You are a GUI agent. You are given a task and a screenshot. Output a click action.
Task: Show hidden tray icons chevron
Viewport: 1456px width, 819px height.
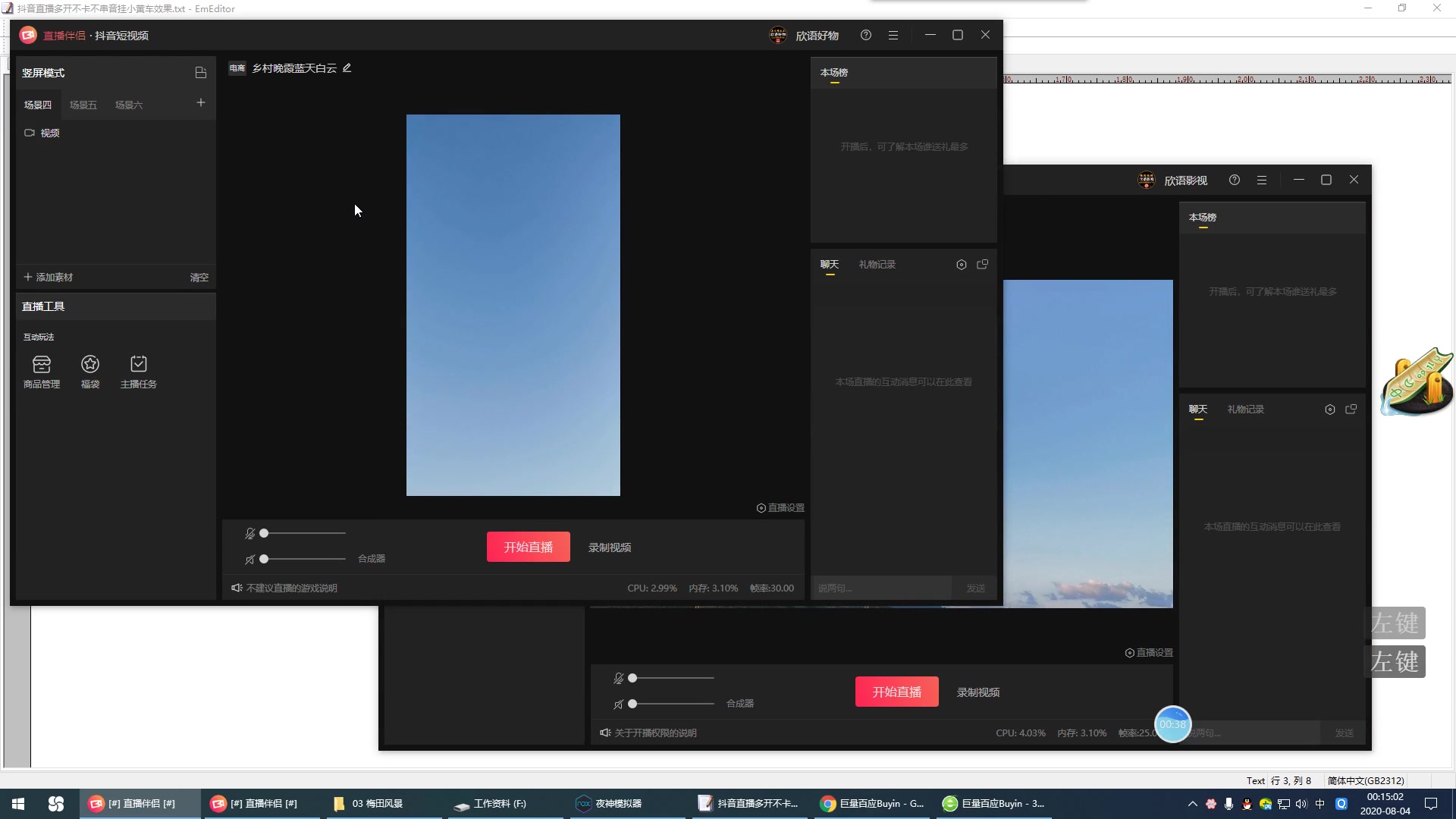[x=1192, y=804]
